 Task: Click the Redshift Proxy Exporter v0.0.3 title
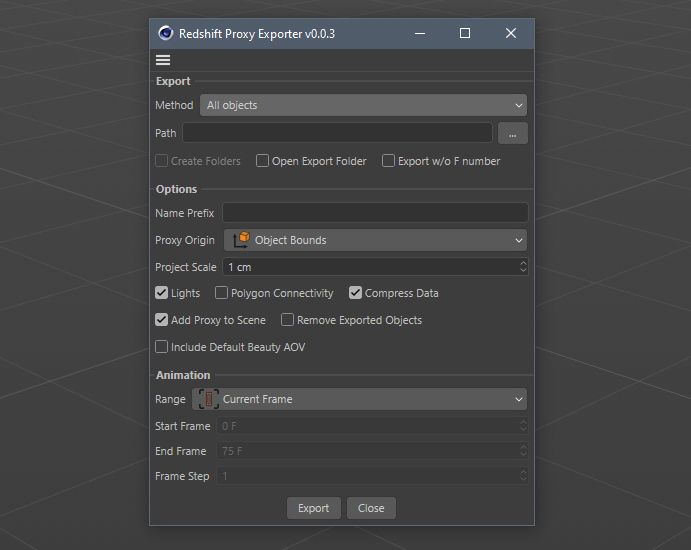point(257,33)
